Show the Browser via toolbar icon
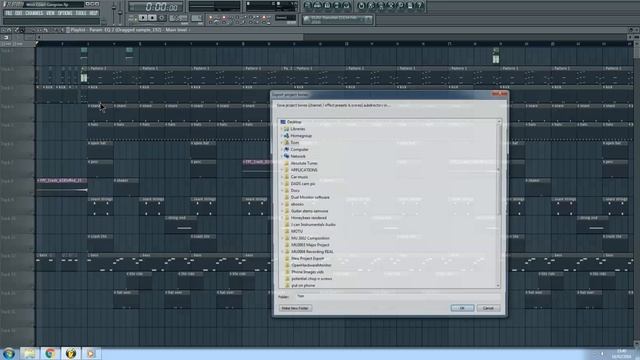This screenshot has height=360, width=640. pos(337,6)
